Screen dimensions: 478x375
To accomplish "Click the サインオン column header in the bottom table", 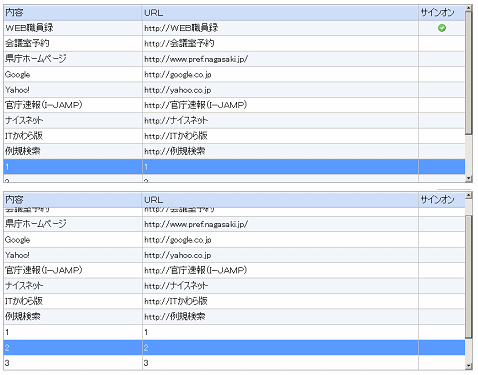I will point(442,200).
